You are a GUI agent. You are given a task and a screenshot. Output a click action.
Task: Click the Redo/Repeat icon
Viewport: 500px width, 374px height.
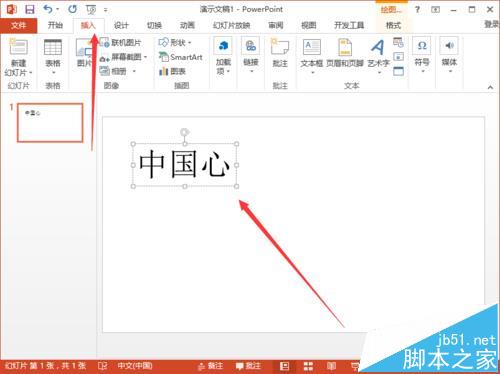coord(72,9)
